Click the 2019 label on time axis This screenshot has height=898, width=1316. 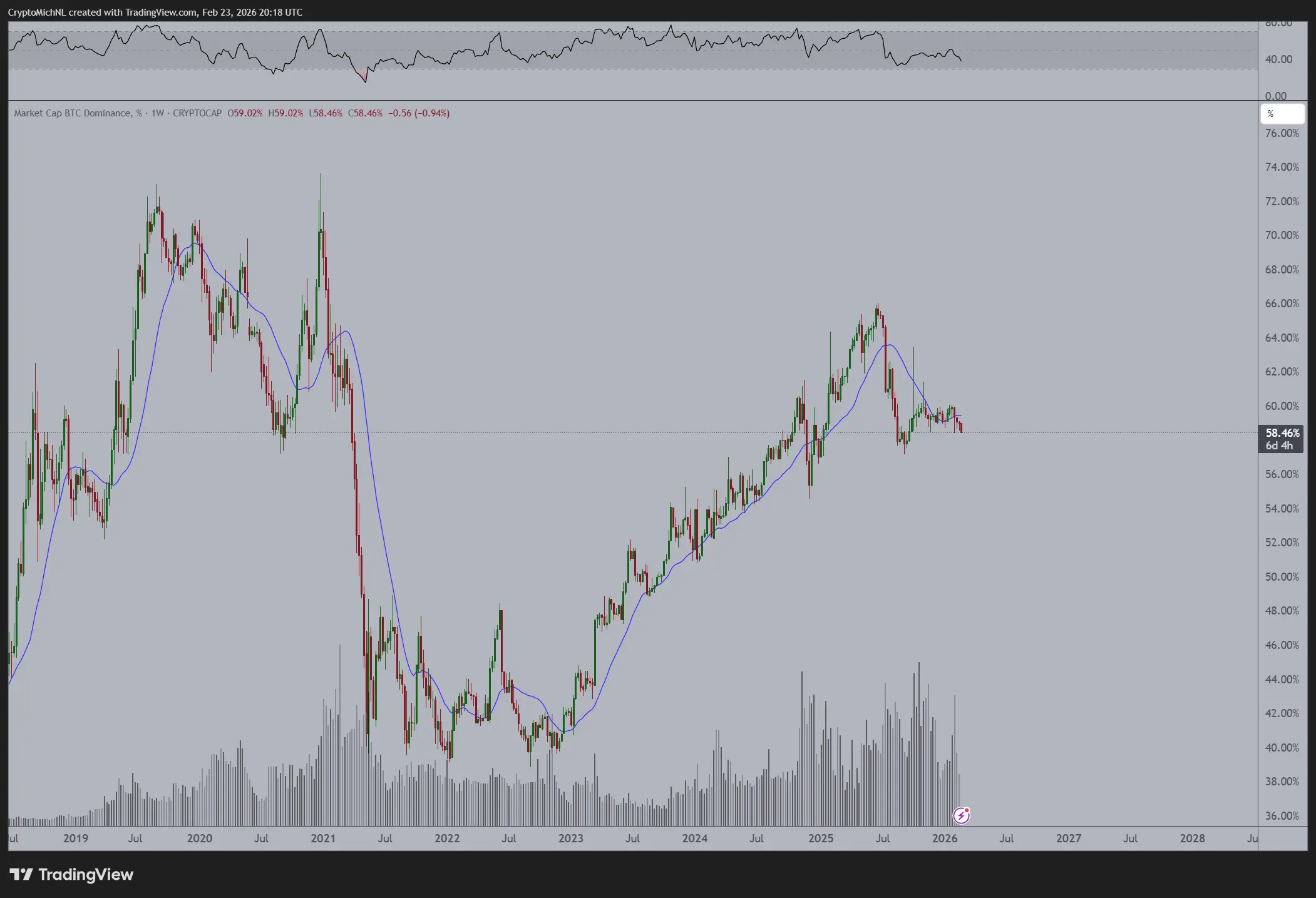coord(75,839)
